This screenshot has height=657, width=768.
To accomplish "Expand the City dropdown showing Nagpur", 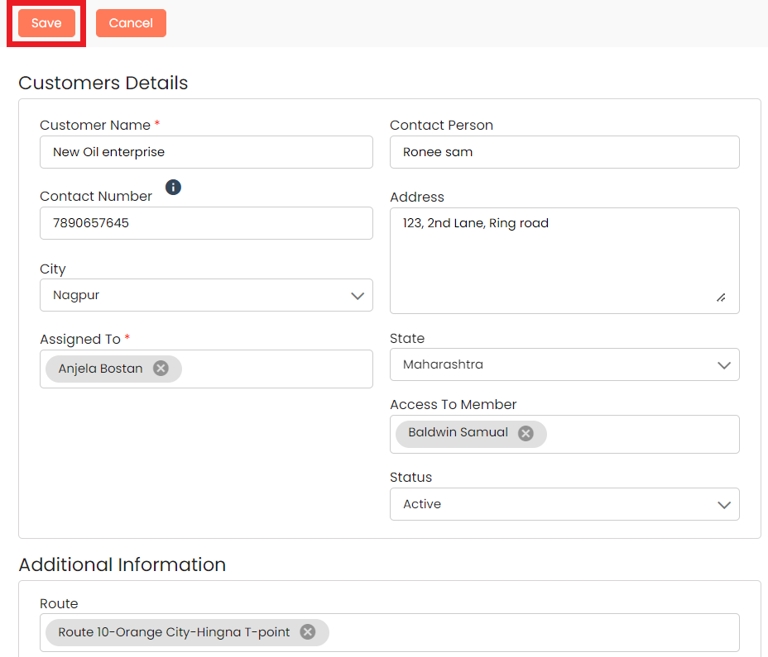I will pyautogui.click(x=357, y=296).
